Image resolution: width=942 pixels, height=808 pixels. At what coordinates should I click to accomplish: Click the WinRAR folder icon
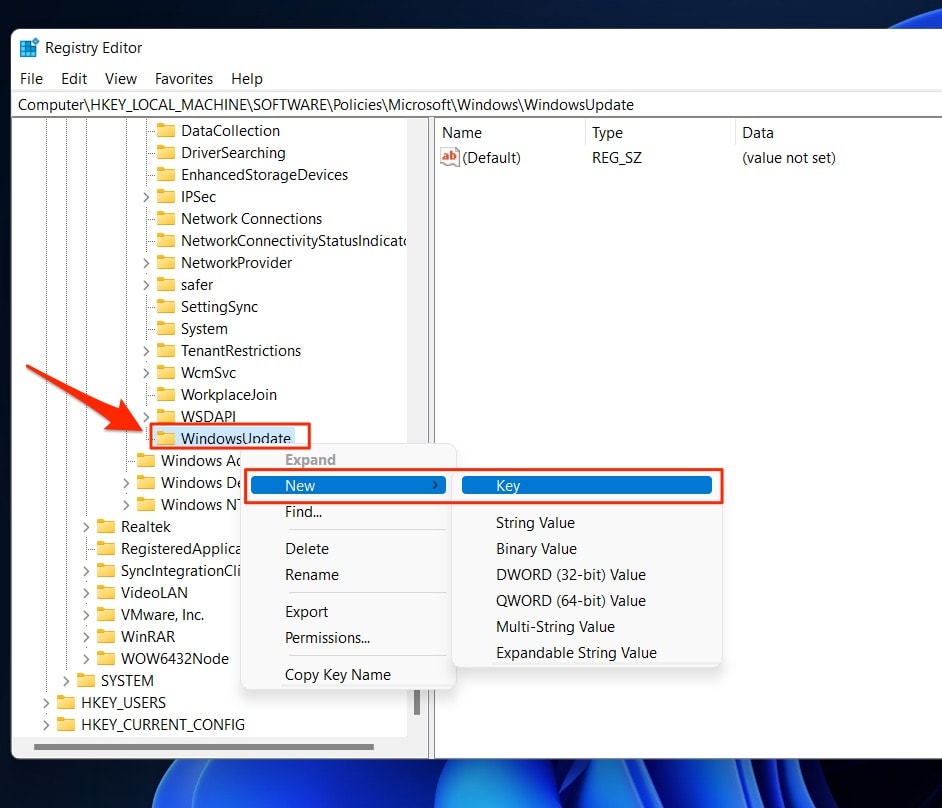[x=107, y=636]
